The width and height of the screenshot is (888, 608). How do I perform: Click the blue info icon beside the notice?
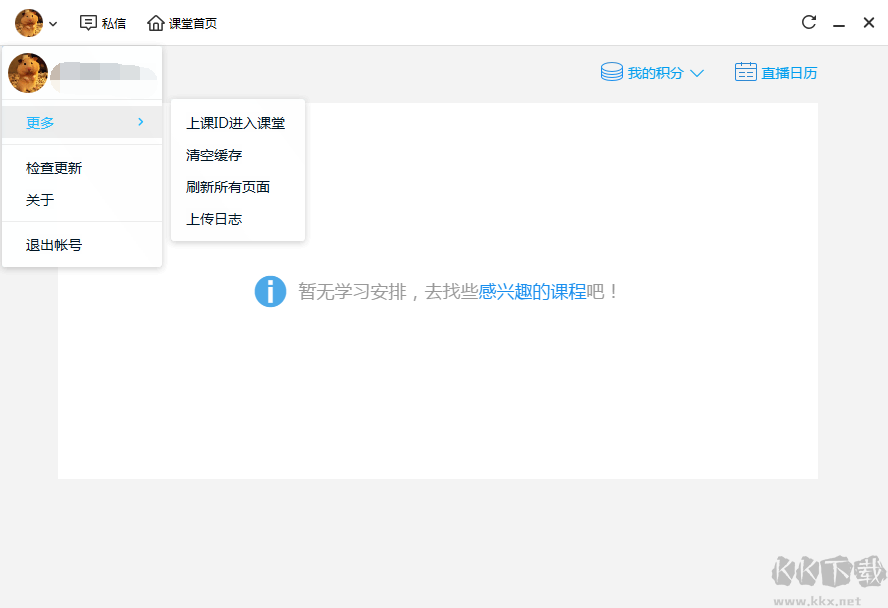[x=270, y=291]
